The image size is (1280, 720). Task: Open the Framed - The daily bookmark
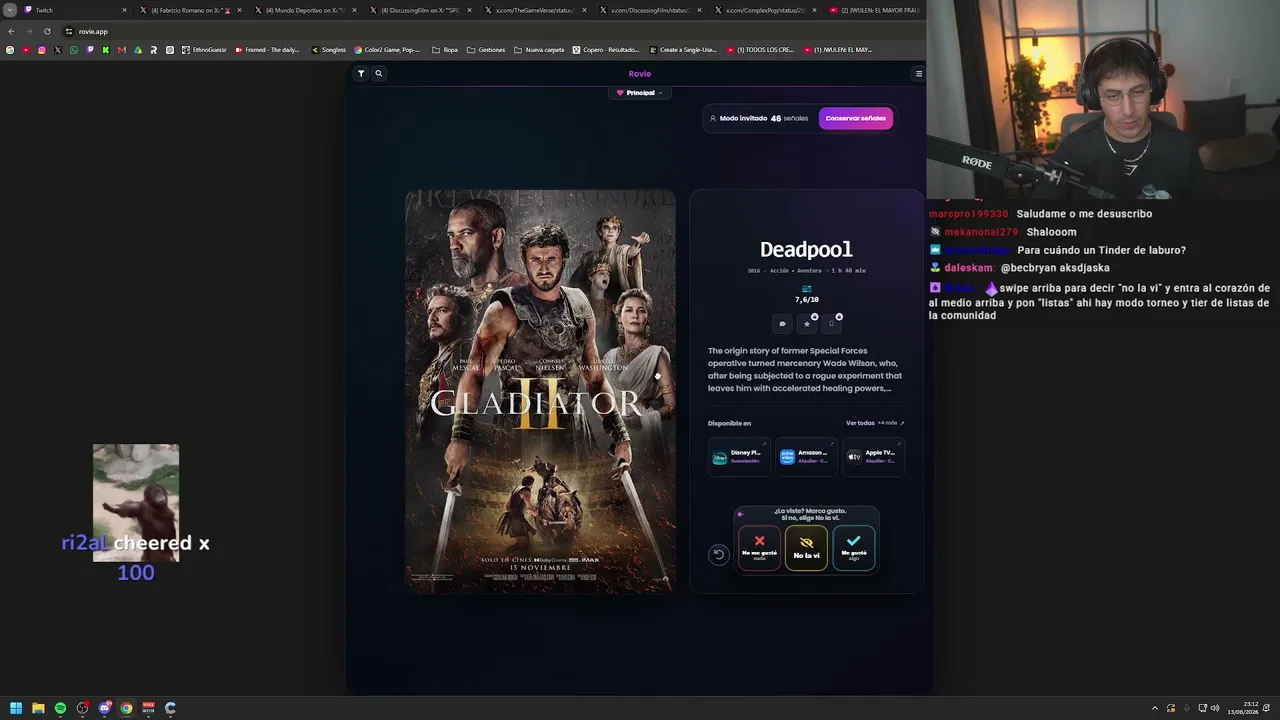267,50
